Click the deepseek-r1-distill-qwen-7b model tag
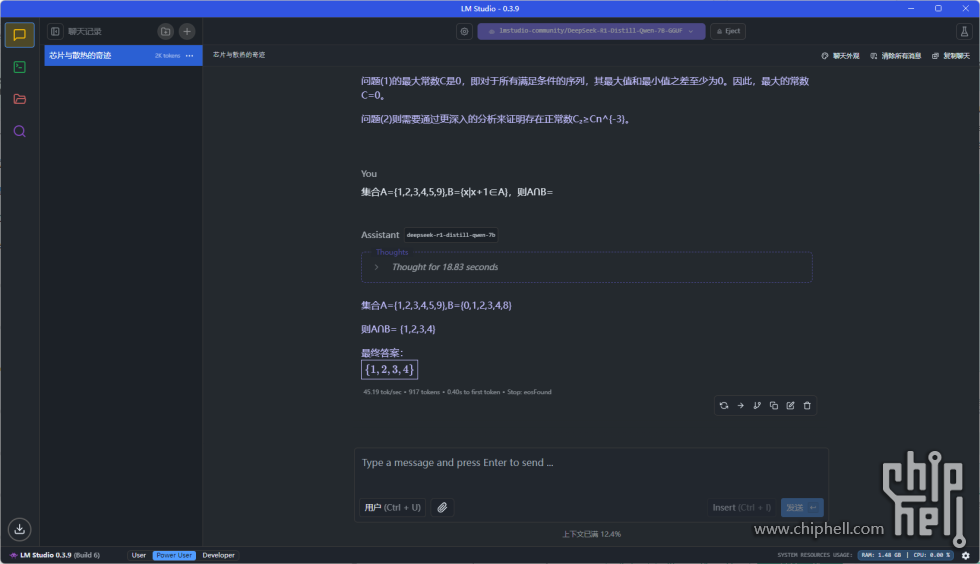This screenshot has height=564, width=980. tap(451, 235)
